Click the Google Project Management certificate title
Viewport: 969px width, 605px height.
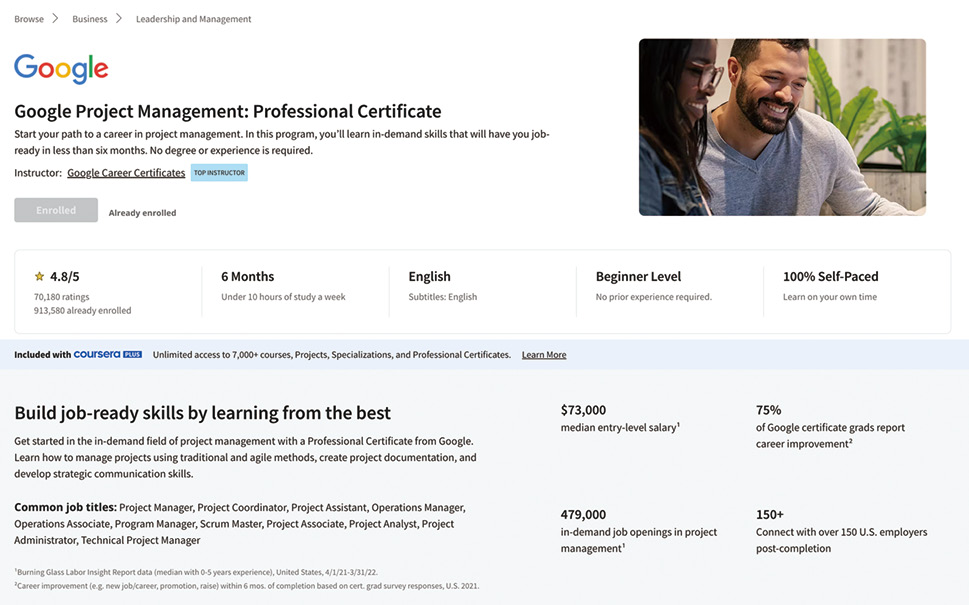tap(228, 111)
